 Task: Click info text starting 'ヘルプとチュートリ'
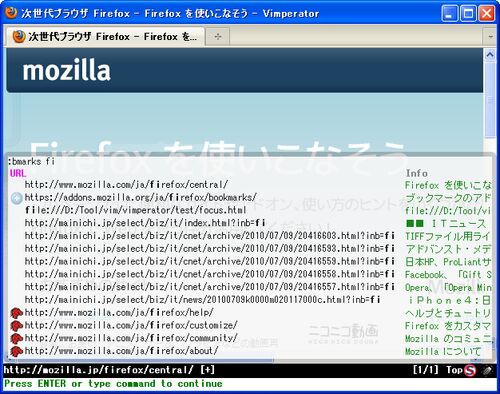point(448,313)
